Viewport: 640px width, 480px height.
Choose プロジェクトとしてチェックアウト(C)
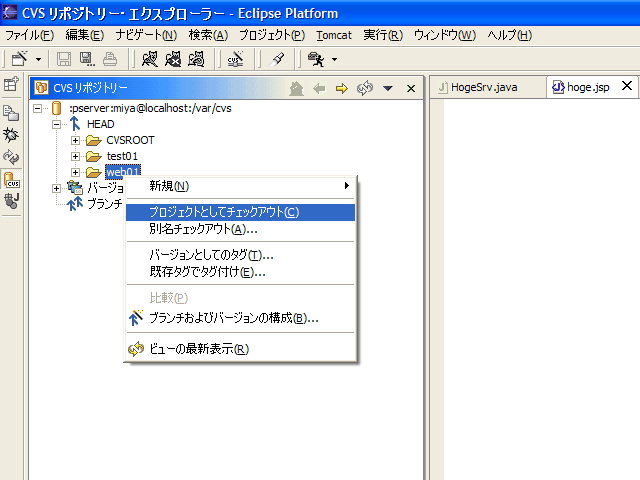click(240, 212)
